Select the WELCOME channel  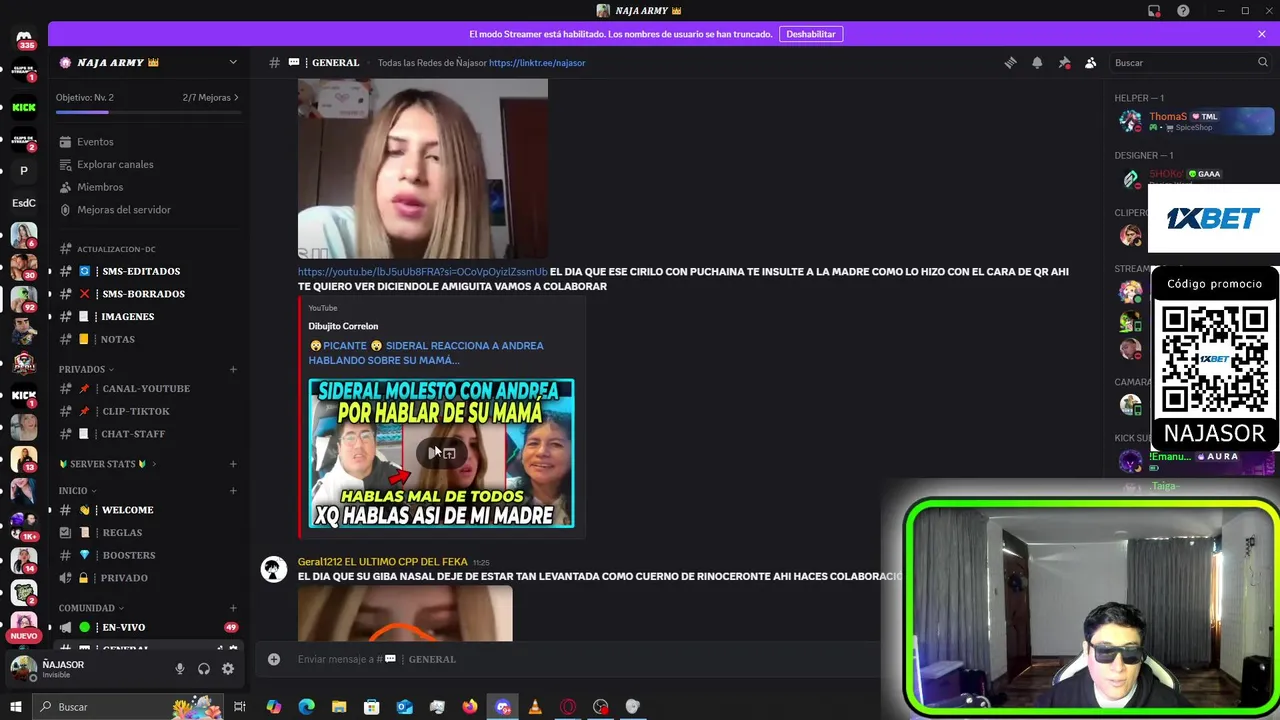click(149, 510)
